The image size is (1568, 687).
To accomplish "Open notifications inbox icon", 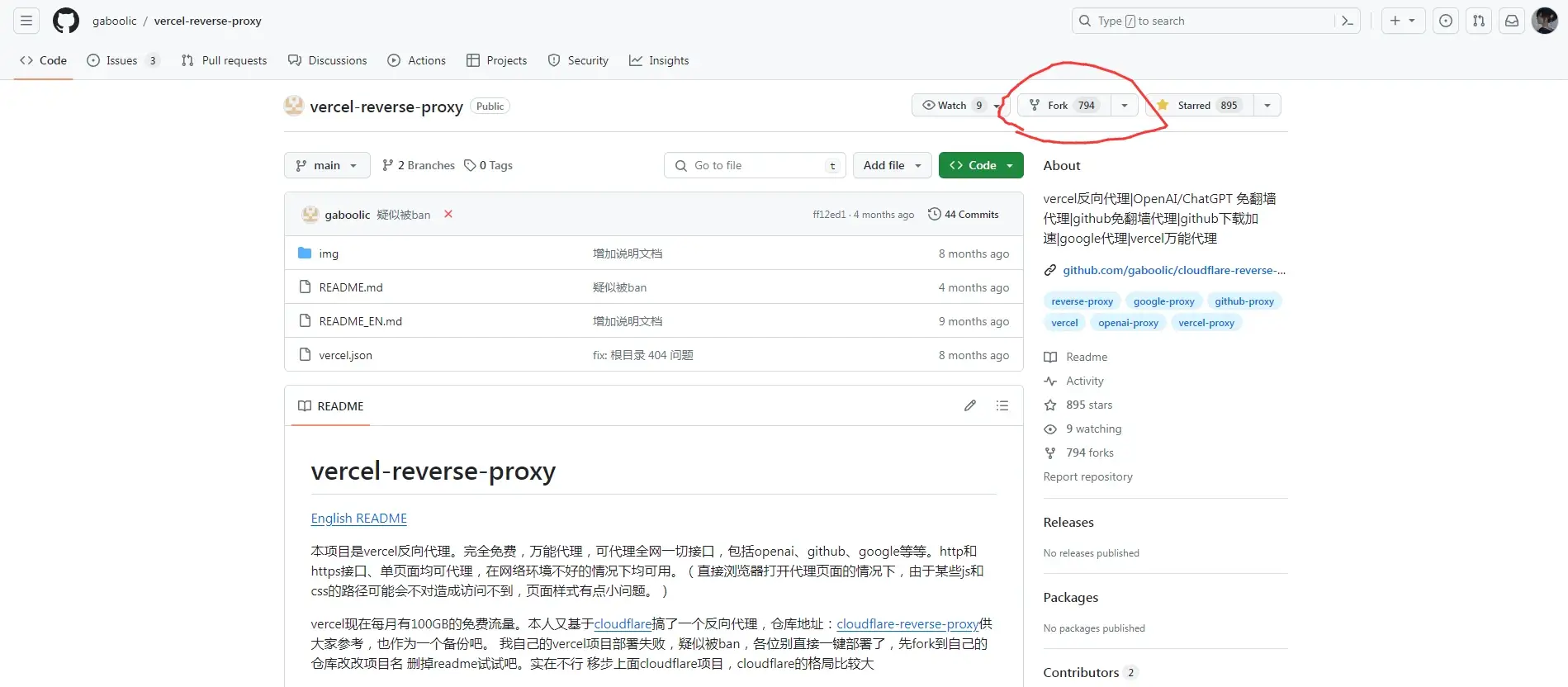I will coord(1512,21).
